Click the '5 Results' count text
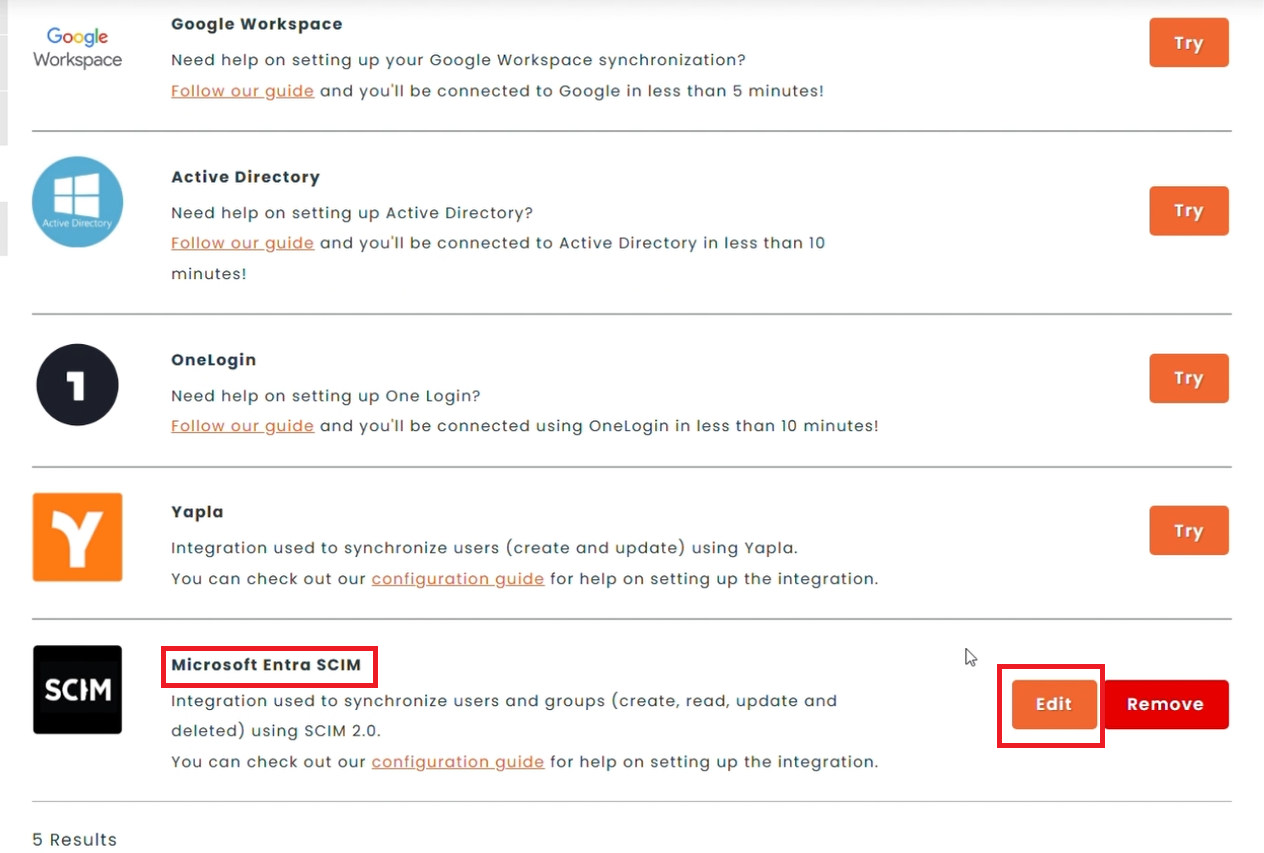Viewport: 1264px width, 853px height. [75, 839]
